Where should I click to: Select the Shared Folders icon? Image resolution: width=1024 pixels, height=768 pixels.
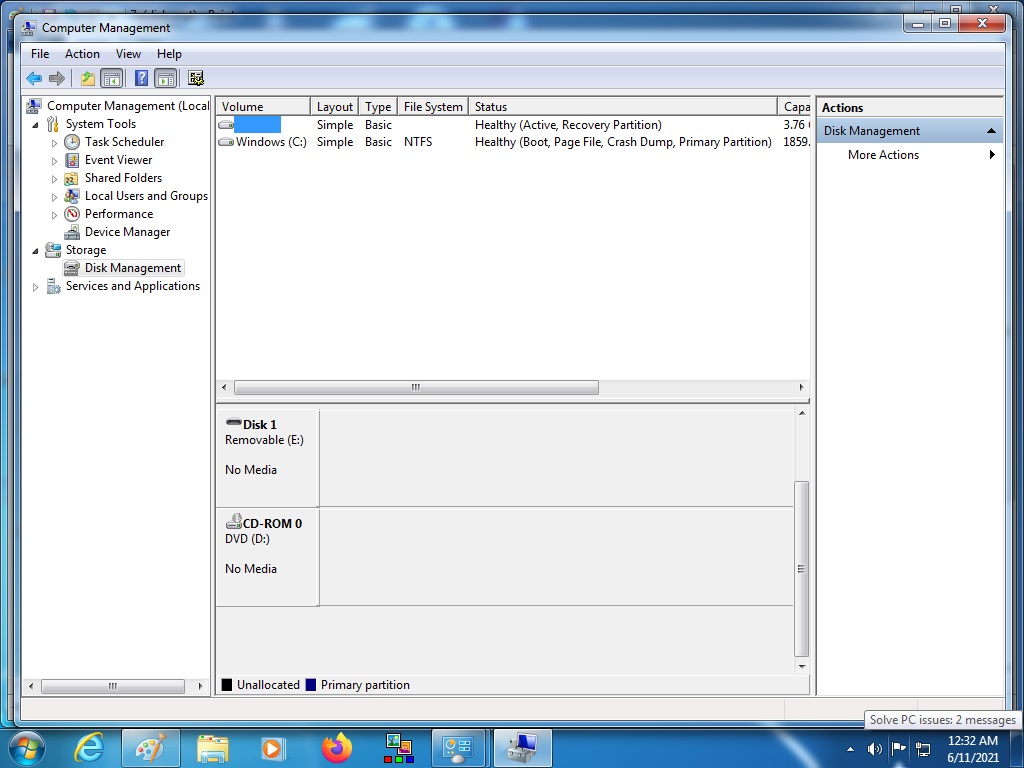(x=72, y=178)
